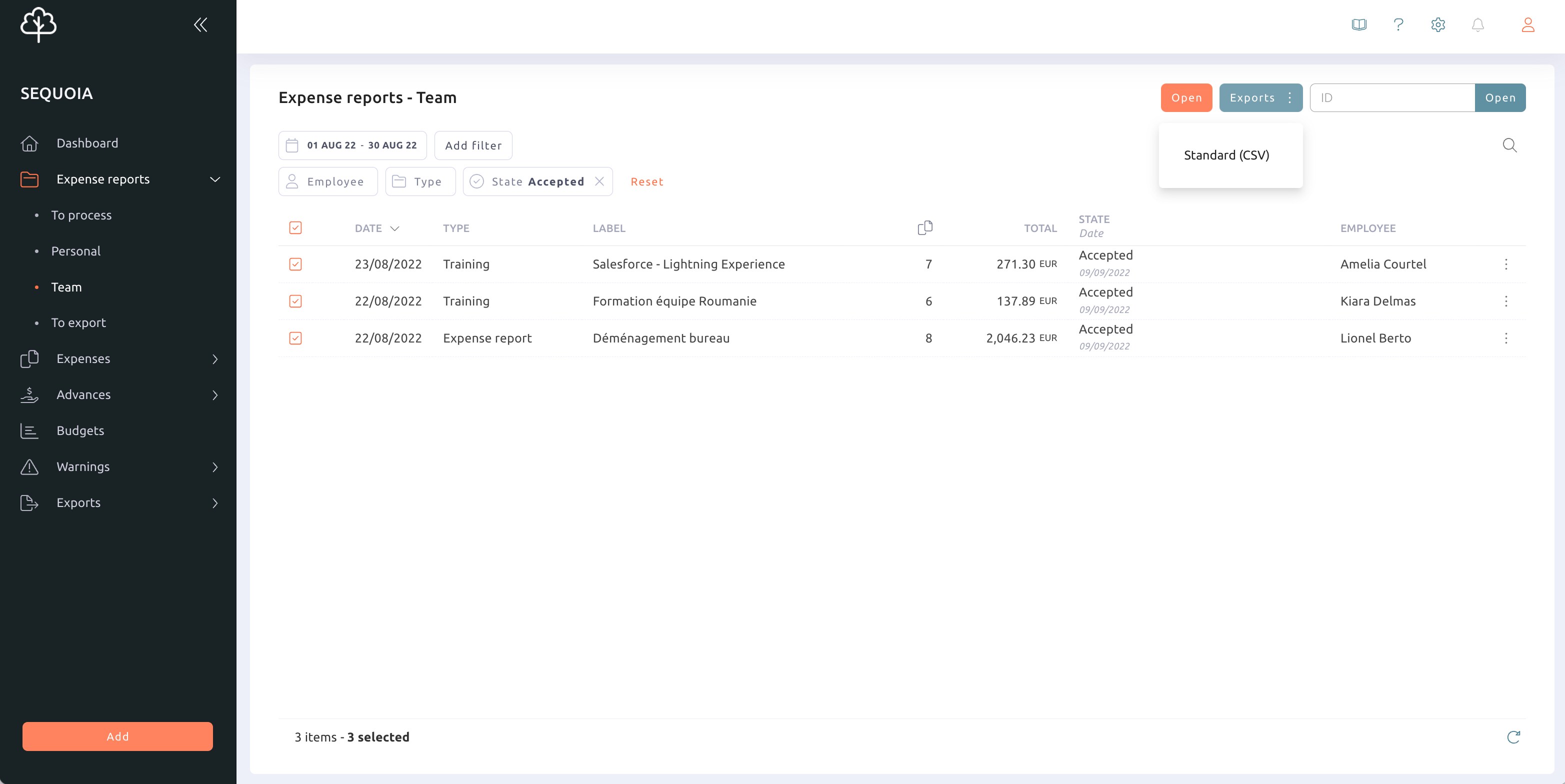The image size is (1565, 784).
Task: Click the Warnings triangle icon
Action: pyautogui.click(x=29, y=467)
